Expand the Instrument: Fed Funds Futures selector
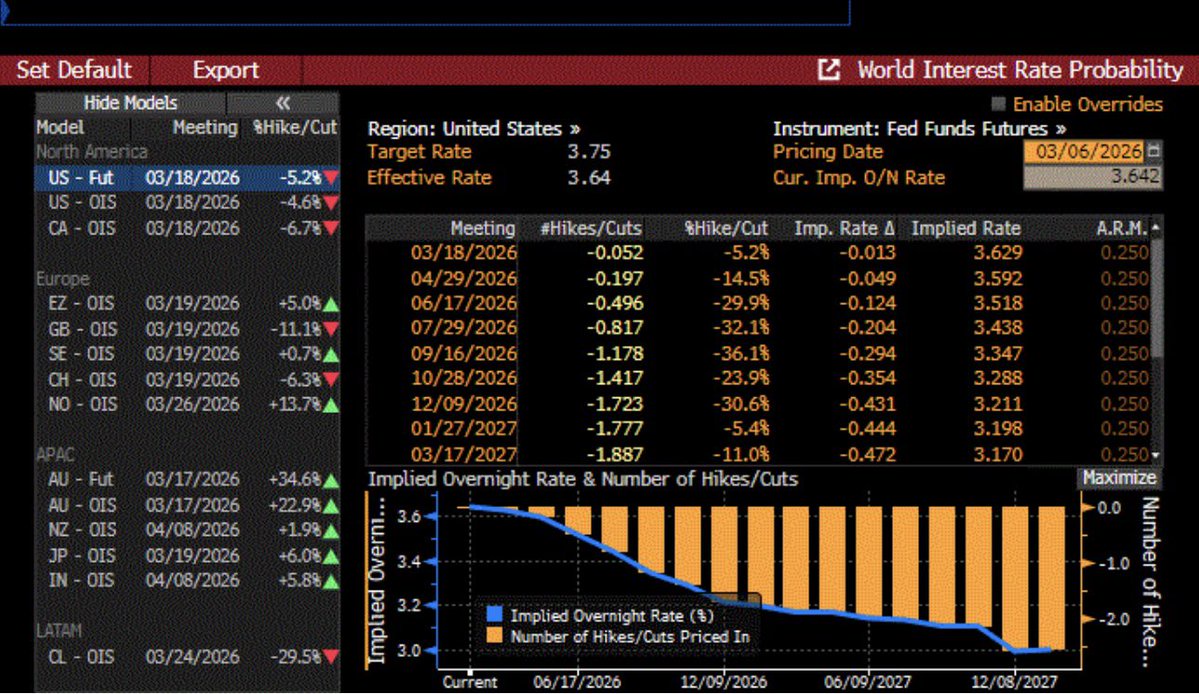The width and height of the screenshot is (1199, 694). point(919,129)
